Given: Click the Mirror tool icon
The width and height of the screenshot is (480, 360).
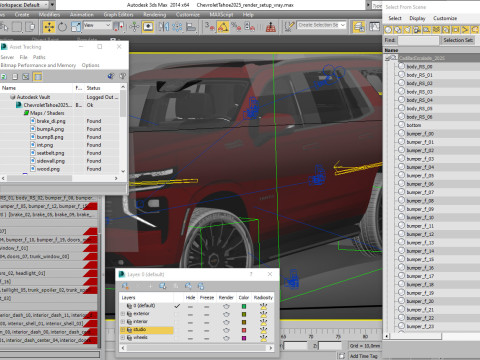Looking at the screenshot, I should pyautogui.click(x=163, y=27).
